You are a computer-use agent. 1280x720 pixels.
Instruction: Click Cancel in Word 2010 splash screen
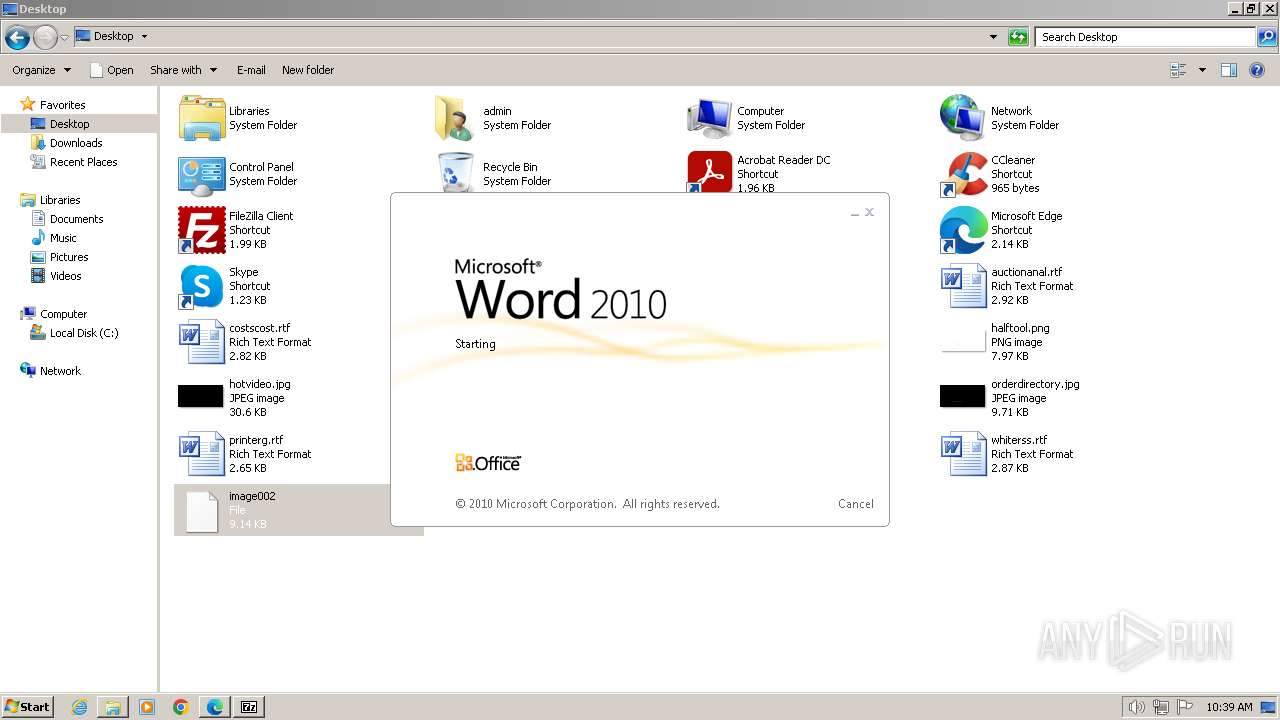[x=856, y=504]
